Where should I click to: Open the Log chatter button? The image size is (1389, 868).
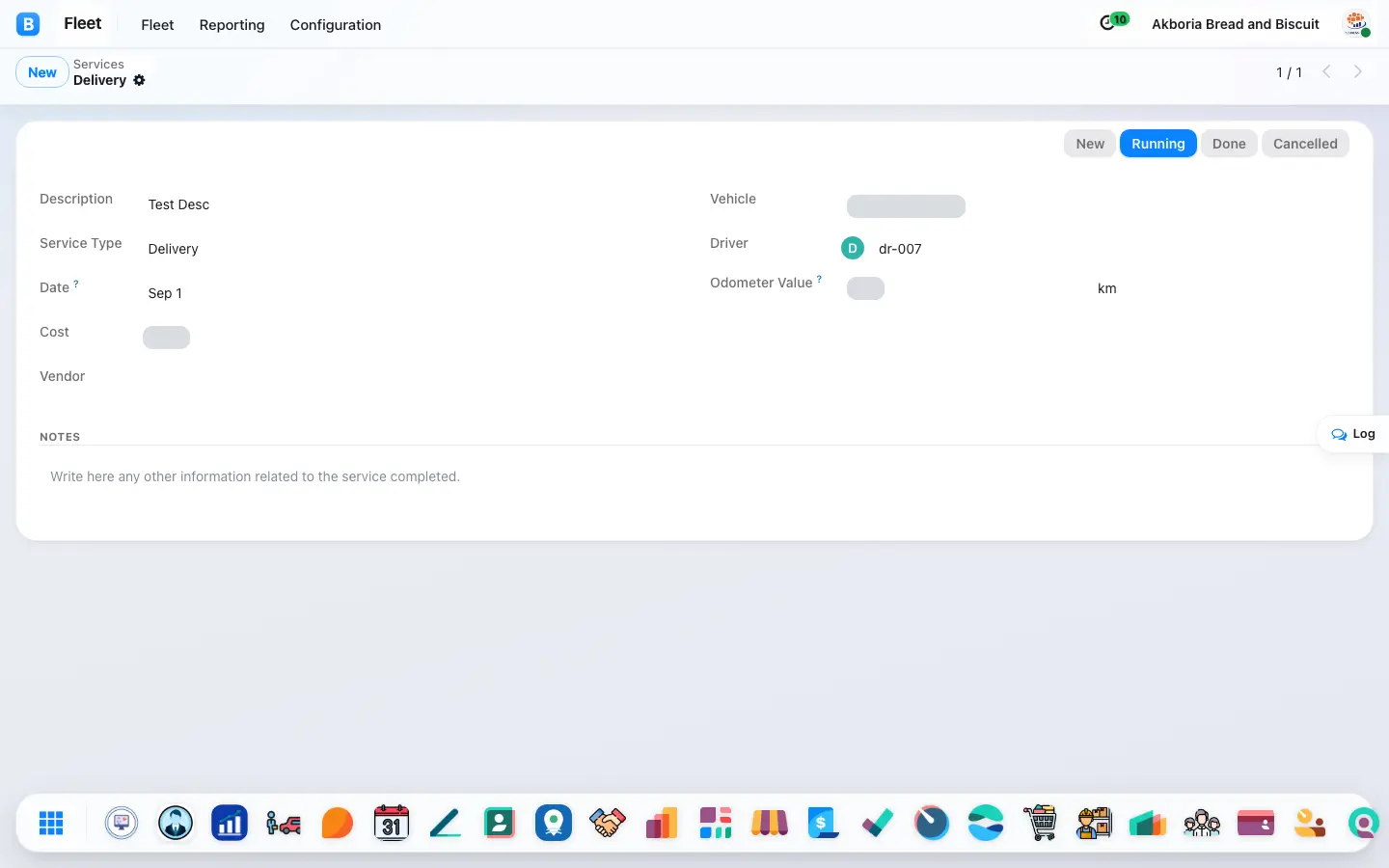1353,434
